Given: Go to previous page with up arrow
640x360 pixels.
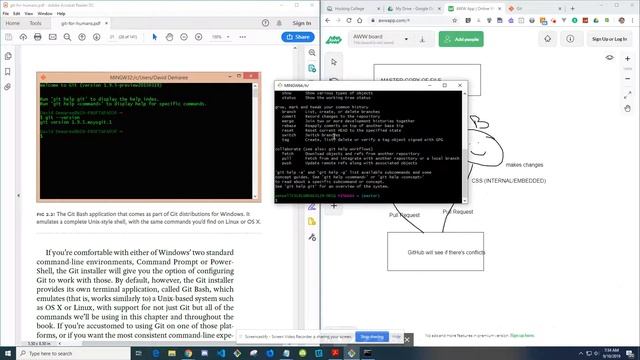Looking at the screenshot, I should pyautogui.click(x=82, y=37).
